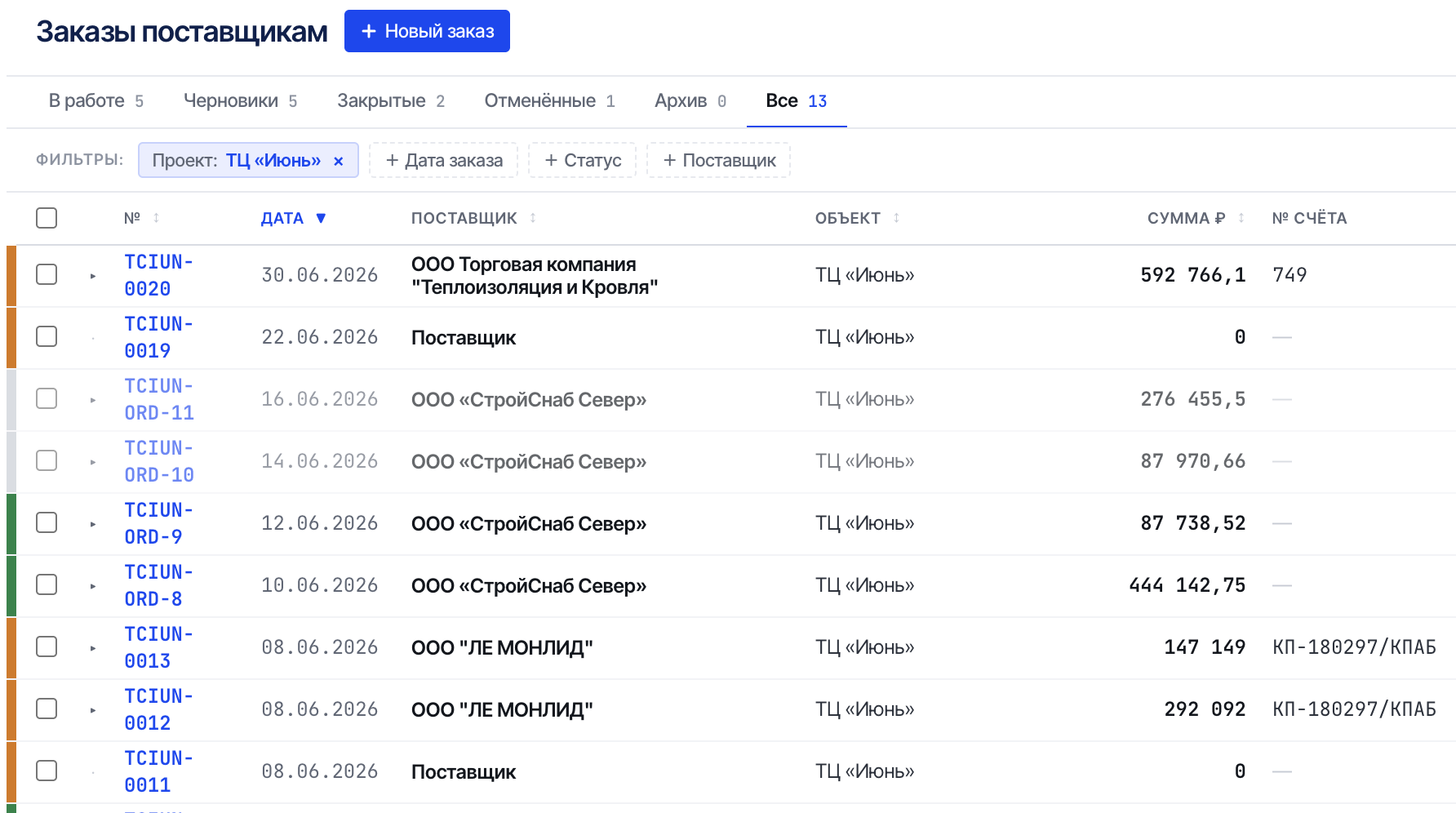Viewport: 1456px width, 813px height.
Task: Expand the row of order TCIUN-ORD-11
Action: 93,400
